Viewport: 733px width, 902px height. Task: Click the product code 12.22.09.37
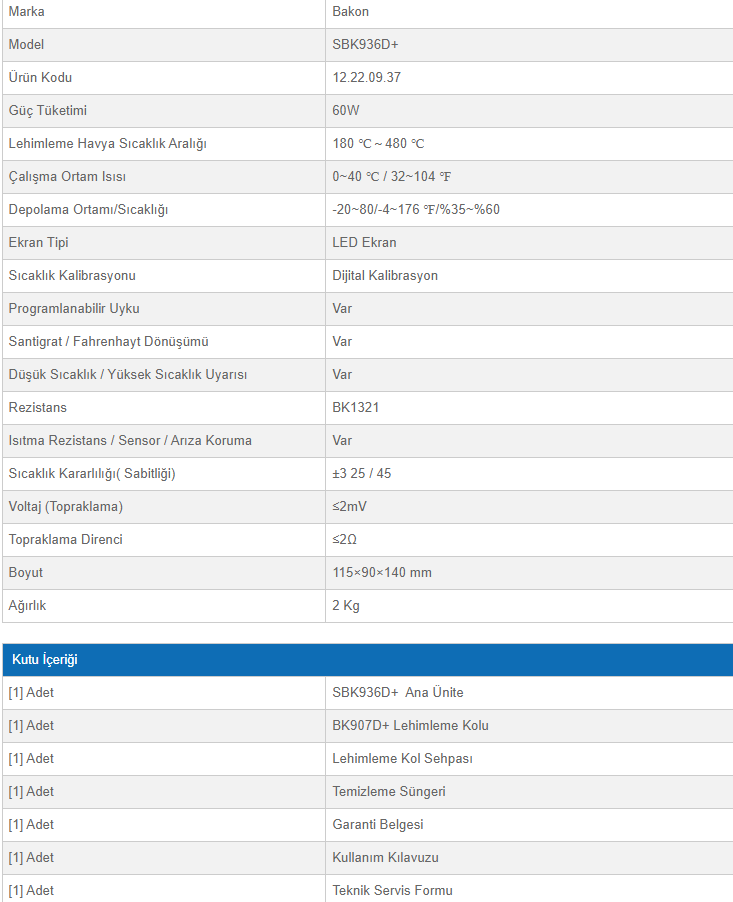pos(367,78)
